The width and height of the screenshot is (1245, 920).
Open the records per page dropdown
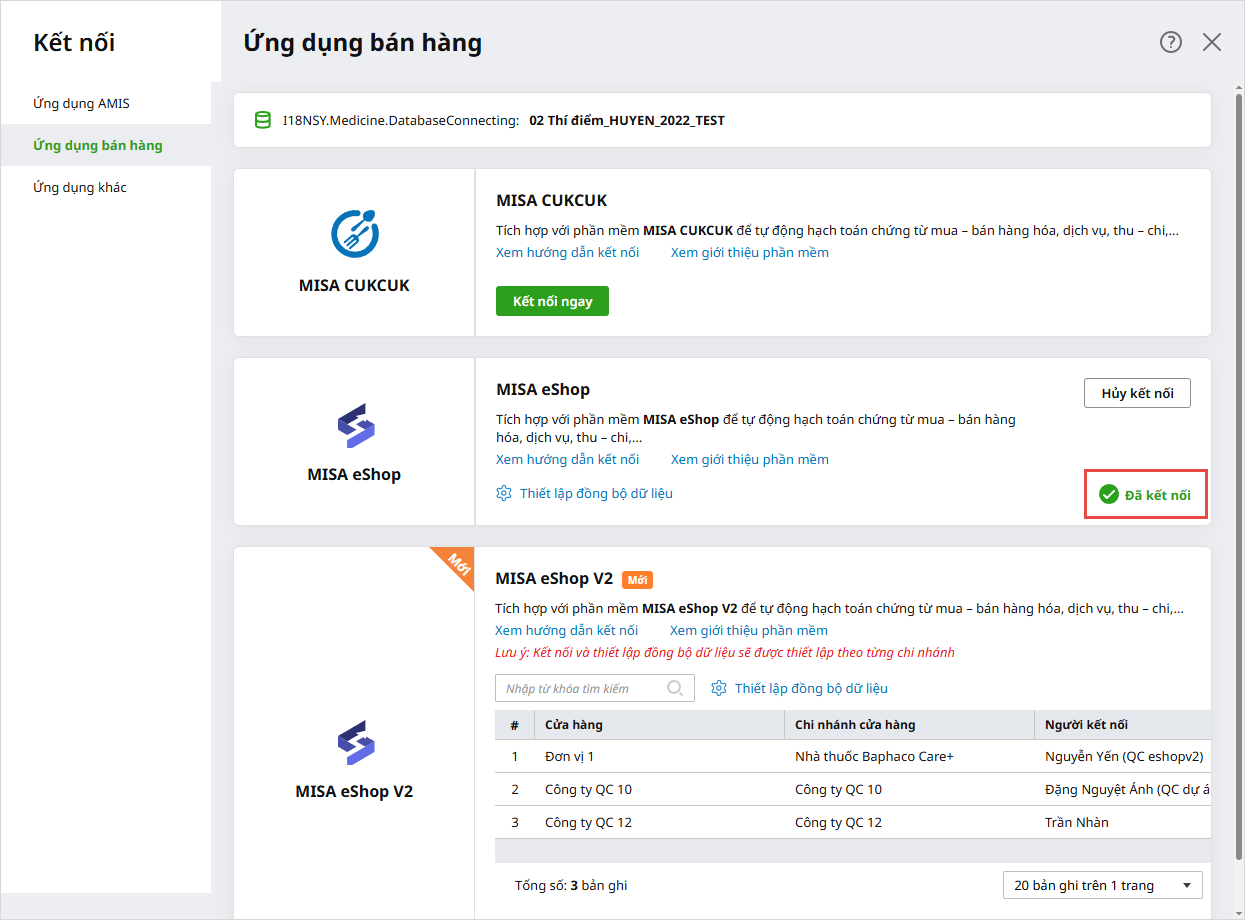click(x=1102, y=885)
